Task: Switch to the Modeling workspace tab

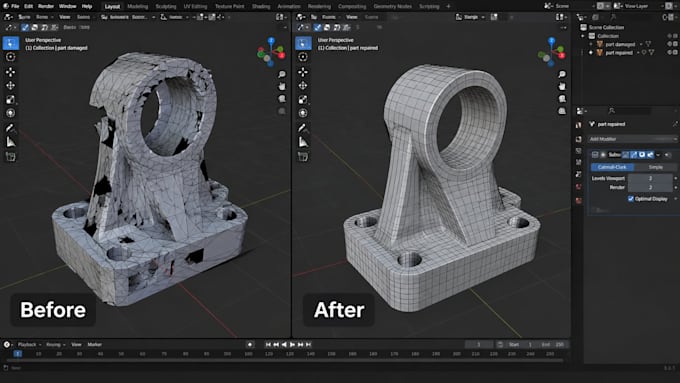Action: click(137, 7)
